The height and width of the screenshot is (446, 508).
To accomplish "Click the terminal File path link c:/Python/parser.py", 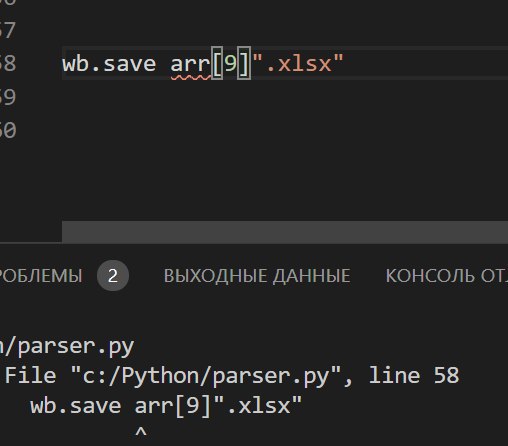I will click(206, 376).
